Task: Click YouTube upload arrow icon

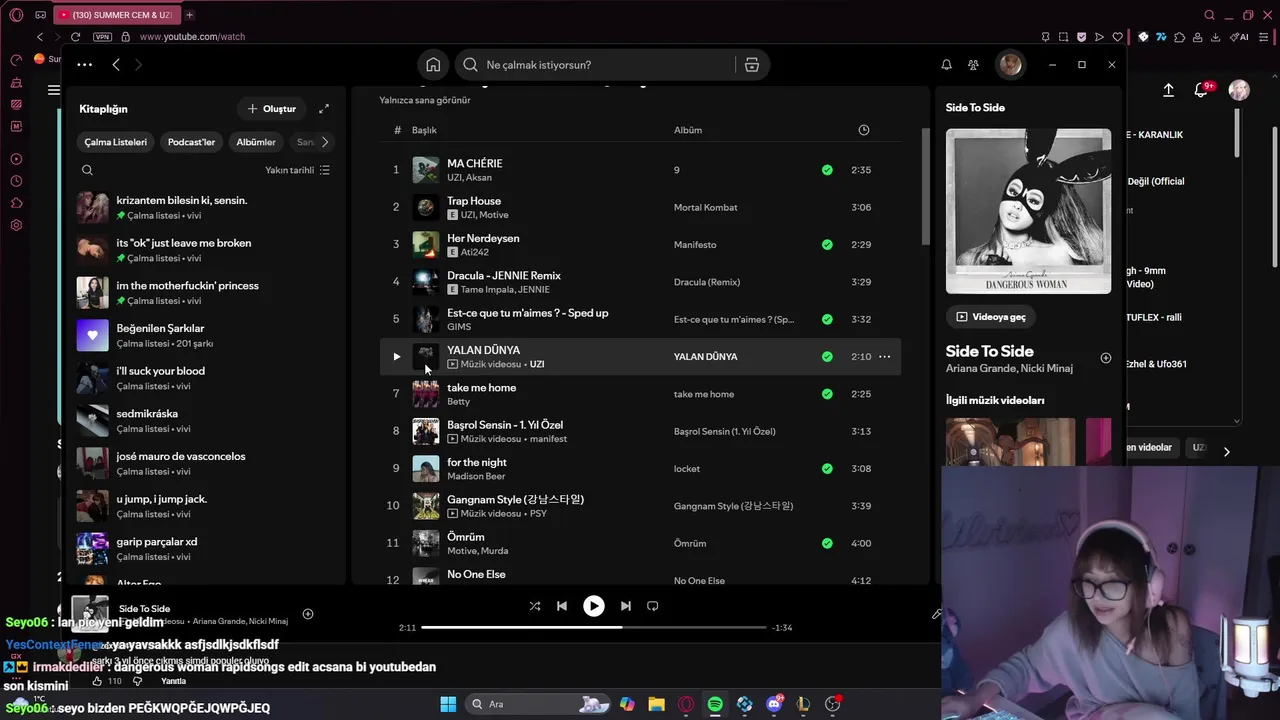Action: point(1168,90)
